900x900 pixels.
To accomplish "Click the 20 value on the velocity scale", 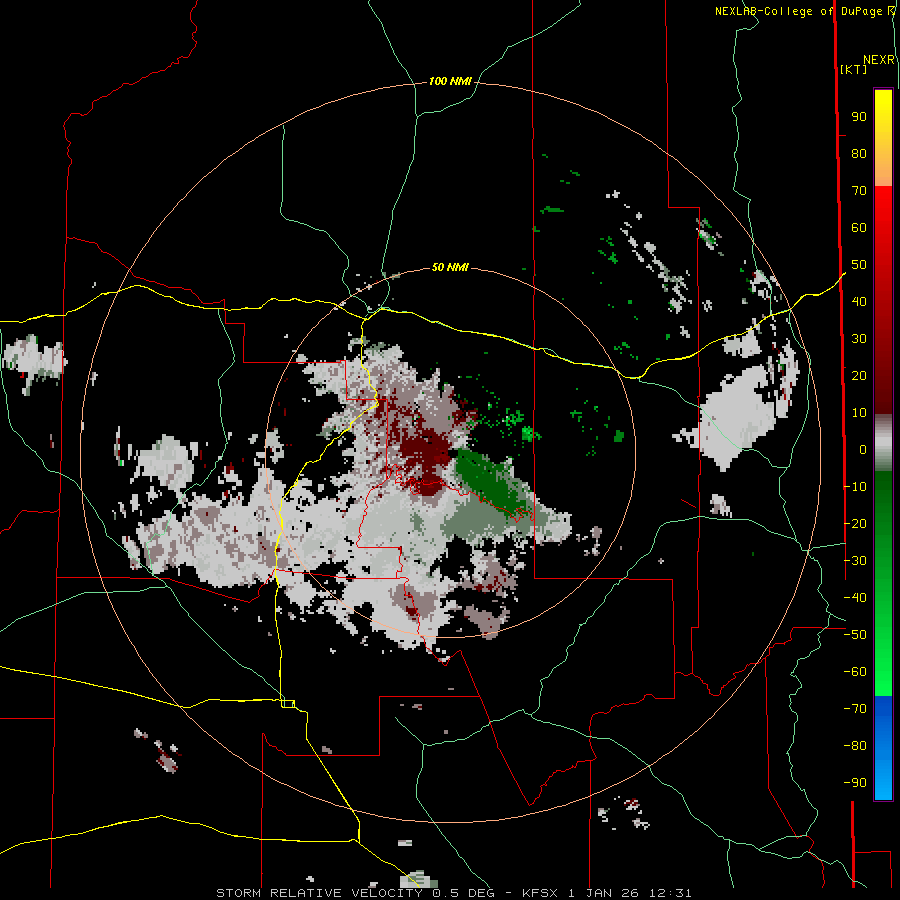I will coord(859,376).
